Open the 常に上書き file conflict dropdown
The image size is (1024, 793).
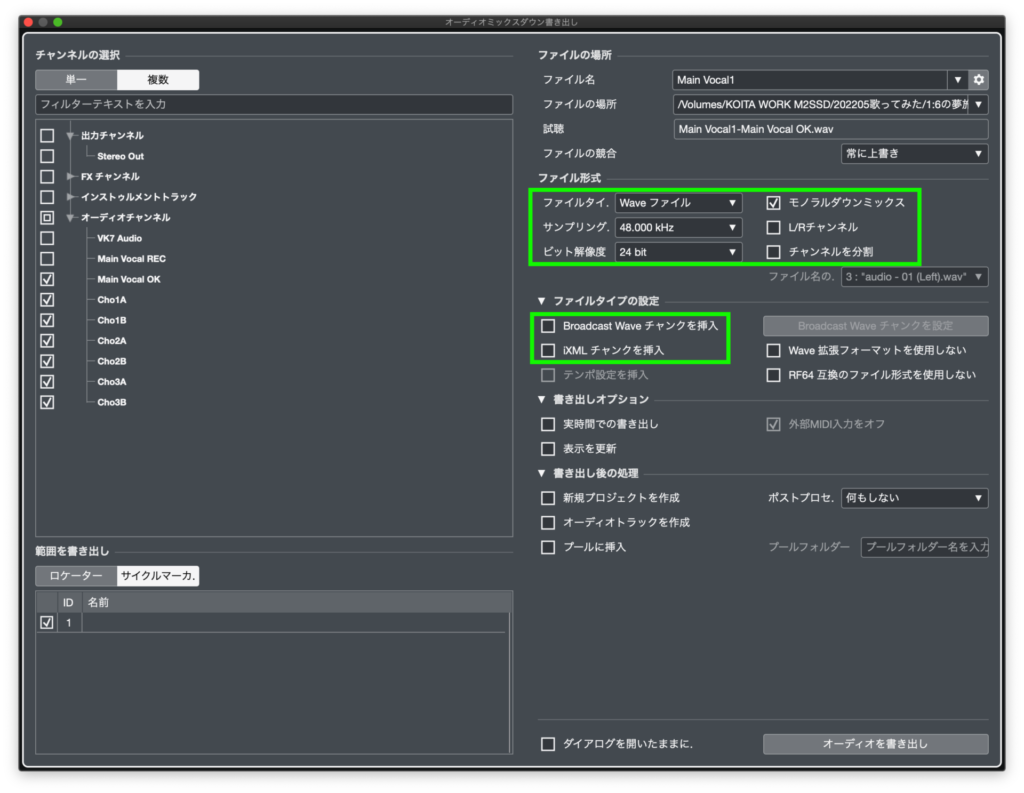tap(914, 153)
